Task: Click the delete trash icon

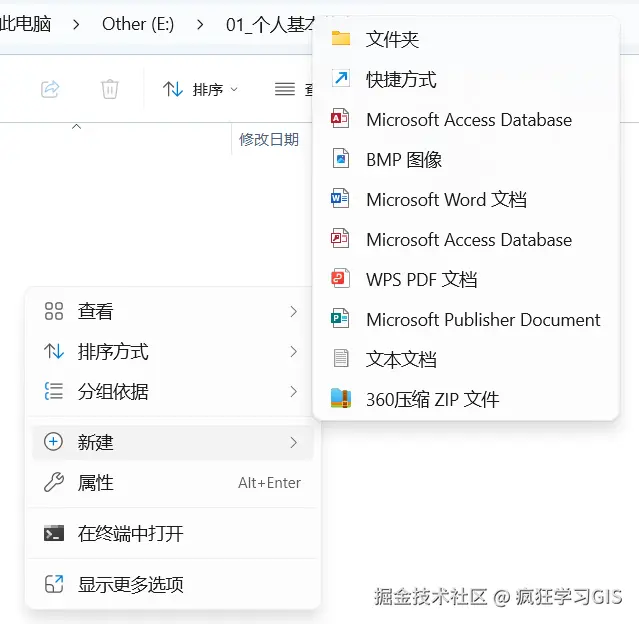Action: pos(110,89)
